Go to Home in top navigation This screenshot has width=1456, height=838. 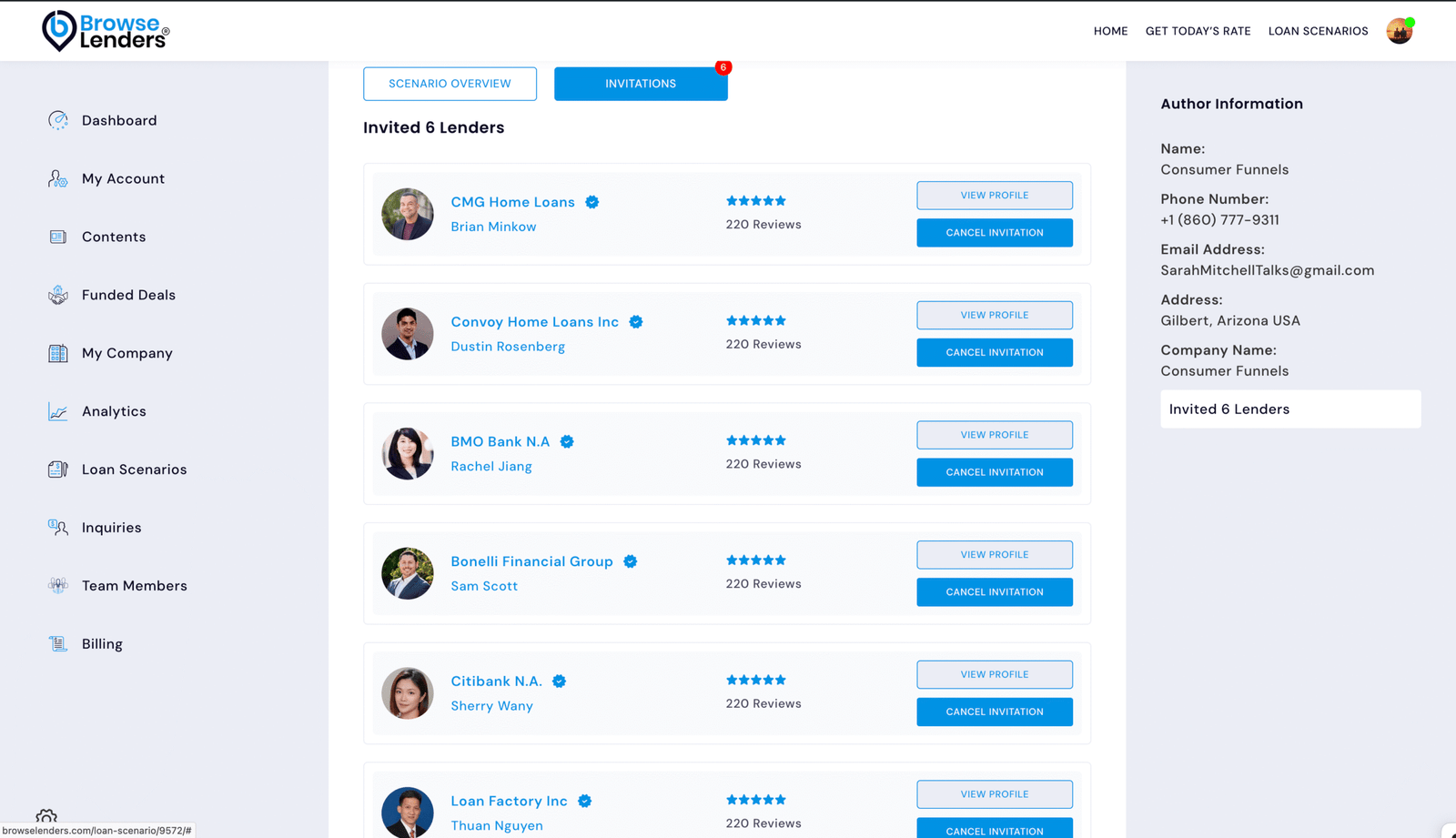click(x=1110, y=31)
